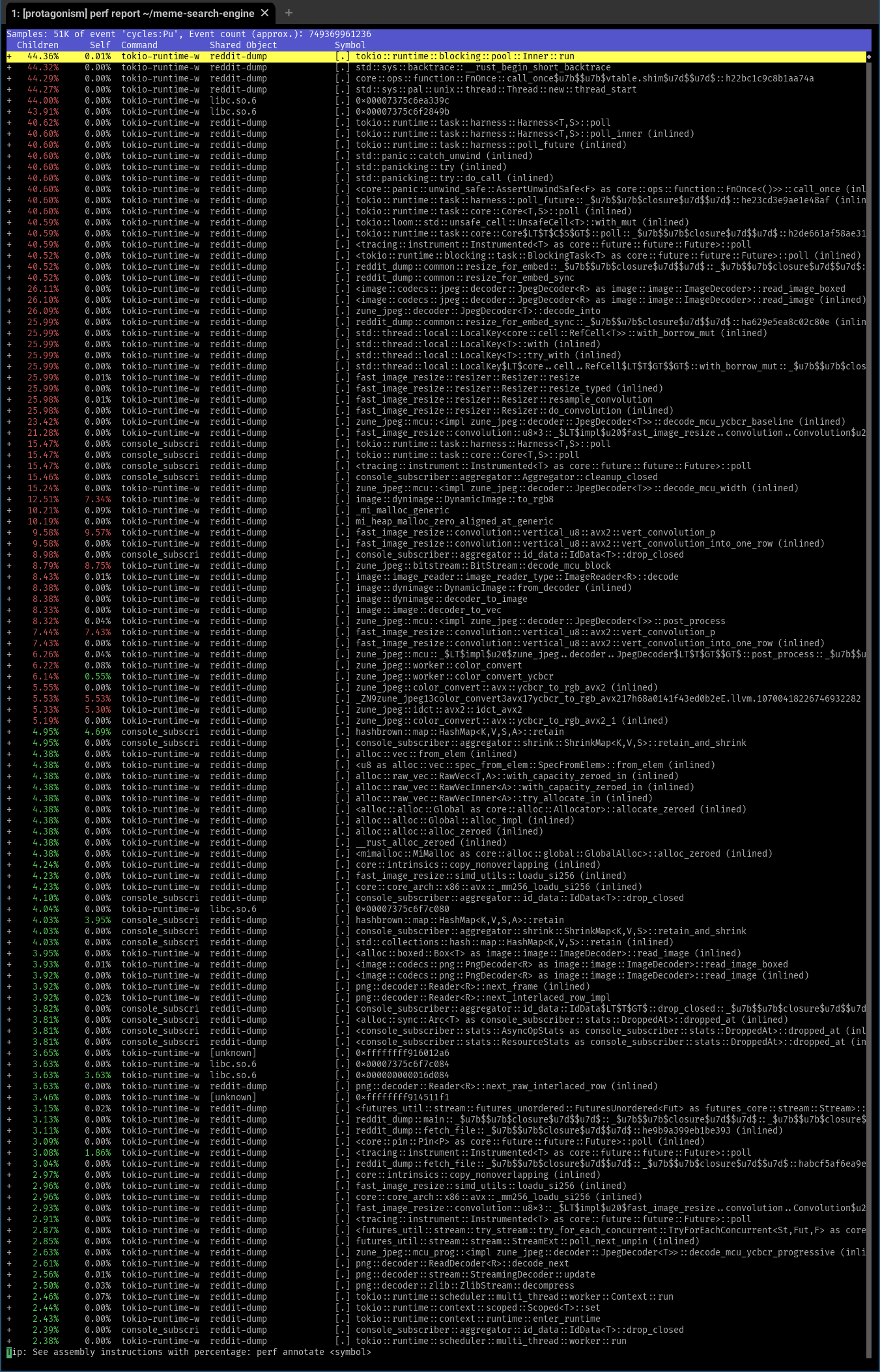Open a new terminal tab
880x1372 pixels.
click(x=289, y=13)
